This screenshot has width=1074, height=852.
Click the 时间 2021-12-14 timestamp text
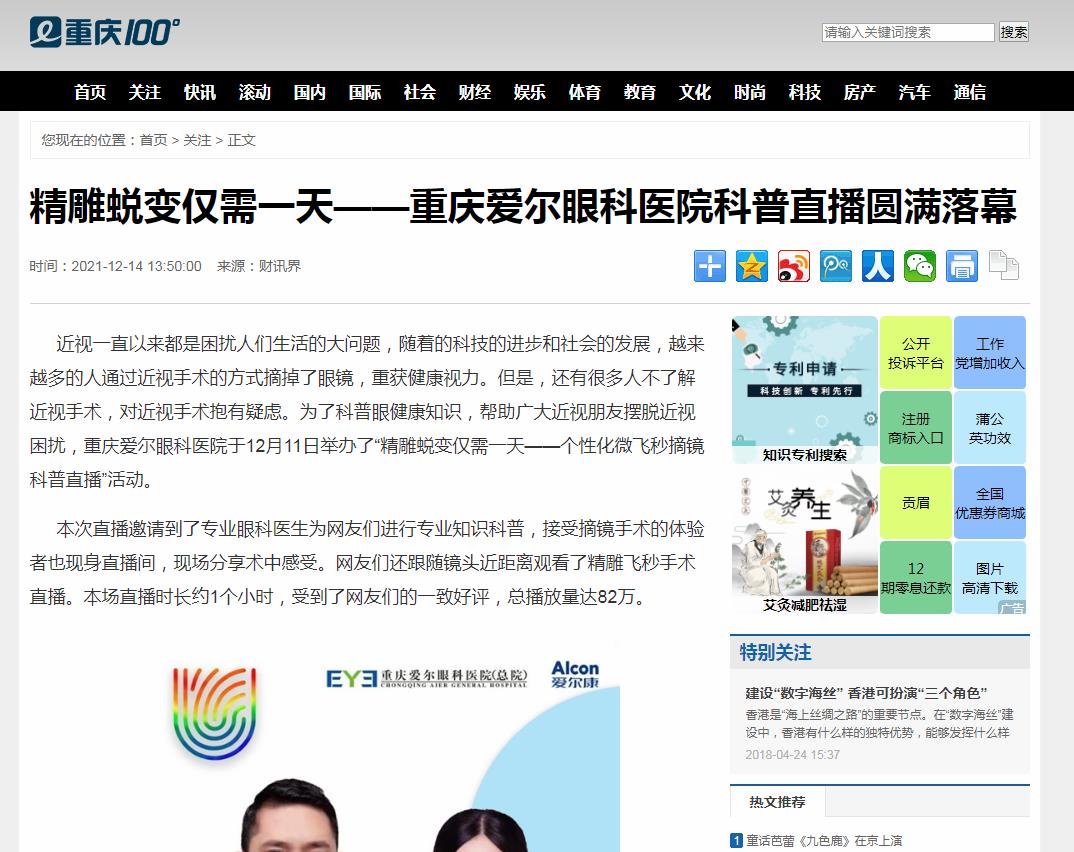pyautogui.click(x=115, y=266)
